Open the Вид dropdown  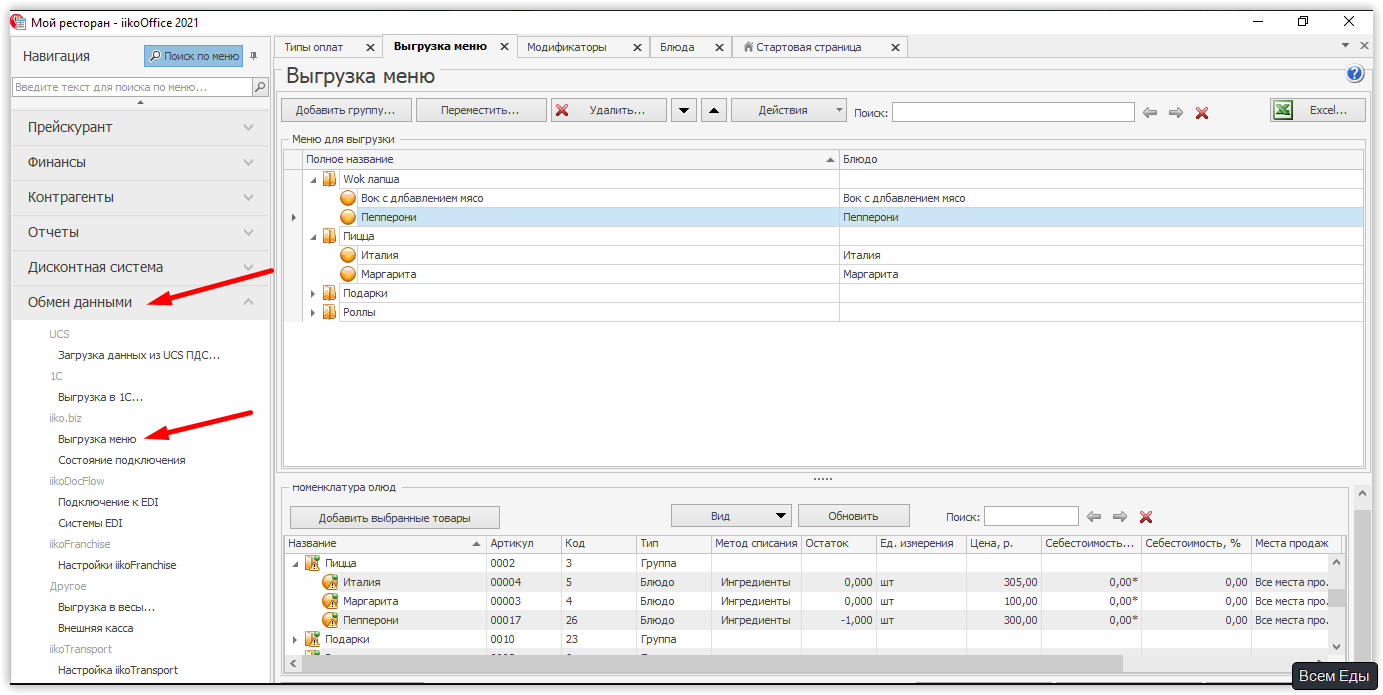coord(731,516)
